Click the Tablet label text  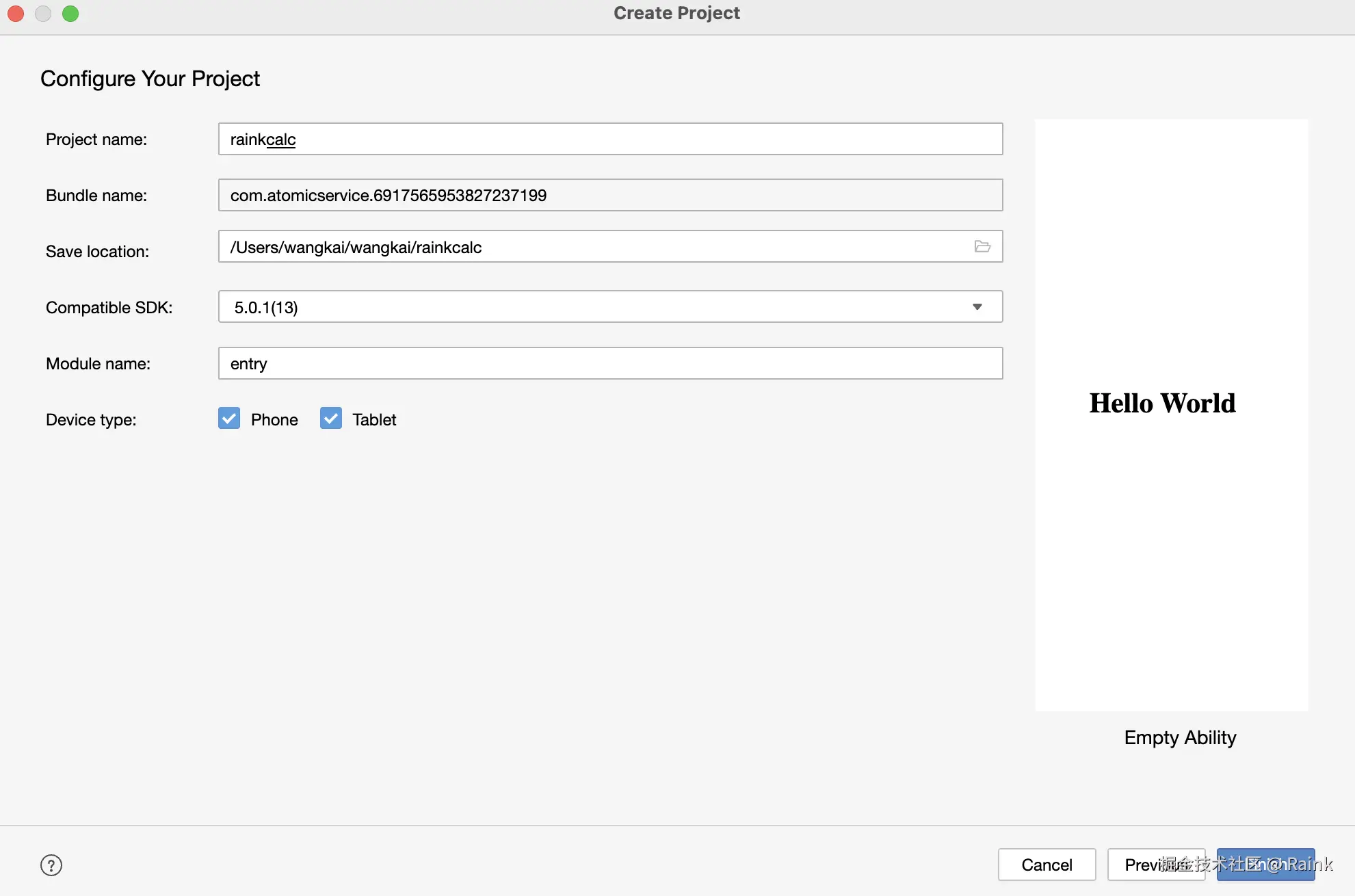click(374, 420)
